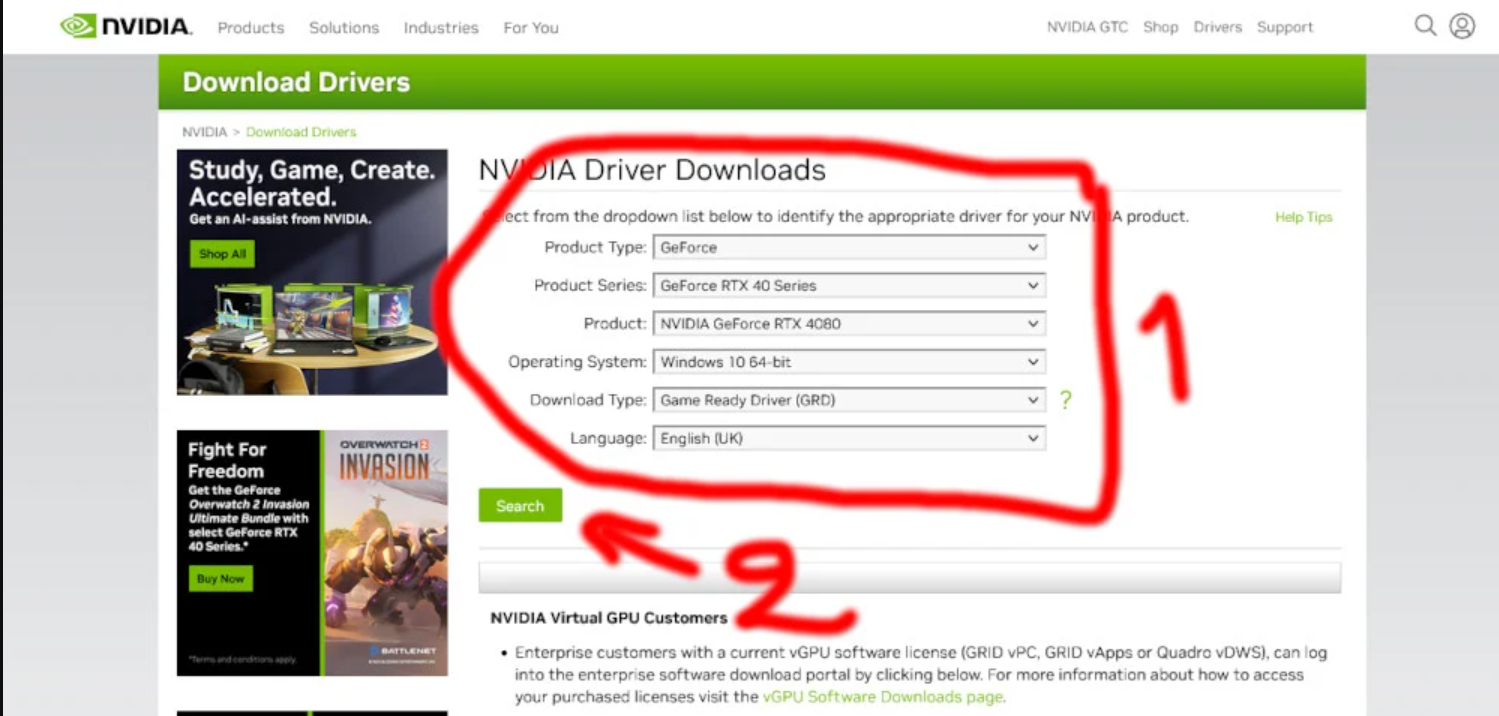
Task: Open the Download Type dropdown
Action: coord(849,400)
